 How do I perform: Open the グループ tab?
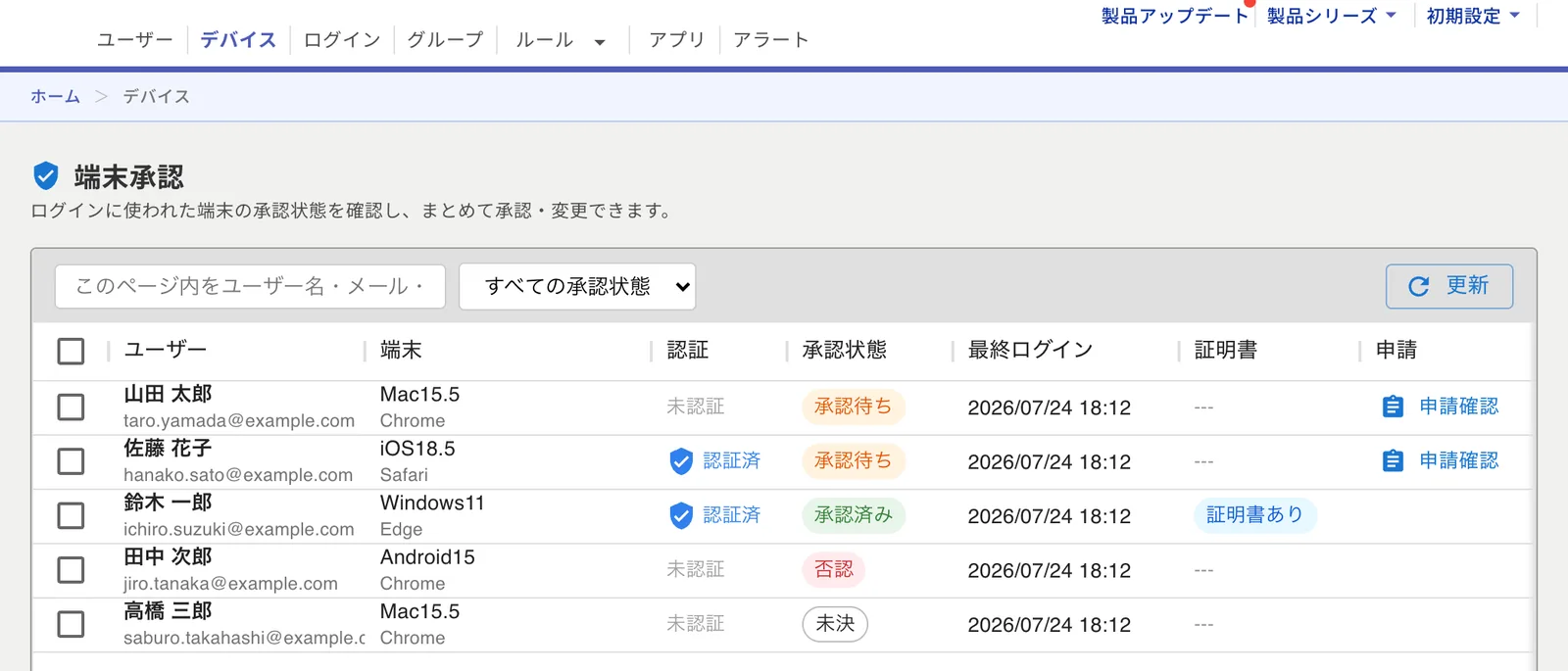446,39
